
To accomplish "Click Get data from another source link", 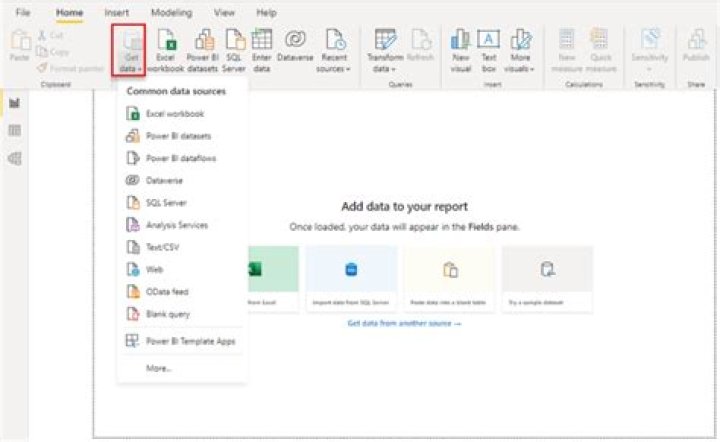I will (404, 323).
